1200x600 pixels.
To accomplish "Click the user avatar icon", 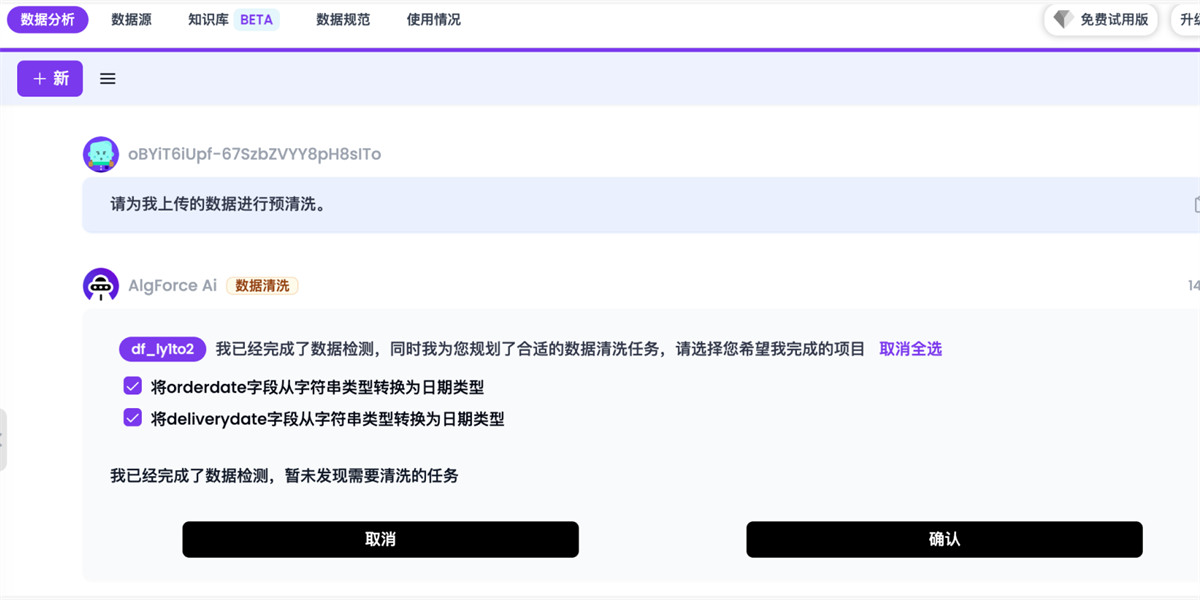I will point(101,154).
